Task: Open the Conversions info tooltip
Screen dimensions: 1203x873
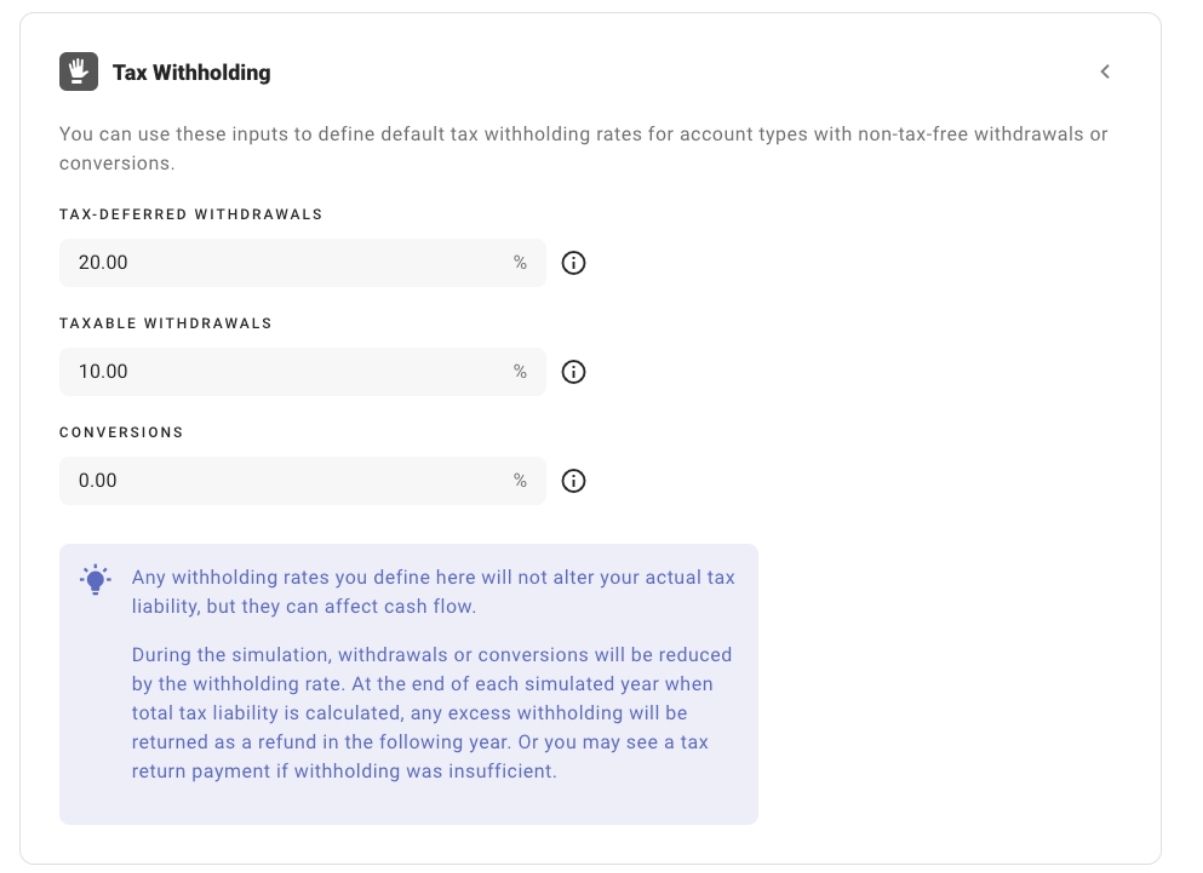Action: [x=574, y=481]
